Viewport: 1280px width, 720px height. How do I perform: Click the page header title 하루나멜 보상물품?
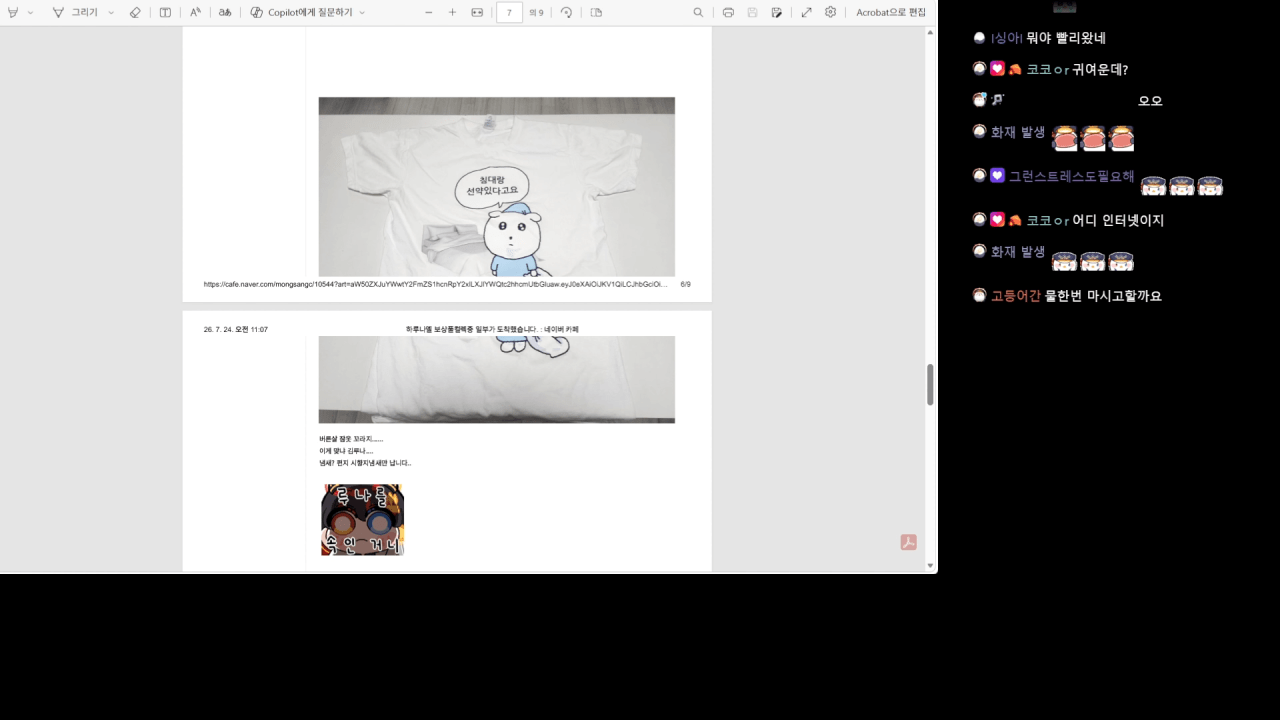coord(492,329)
